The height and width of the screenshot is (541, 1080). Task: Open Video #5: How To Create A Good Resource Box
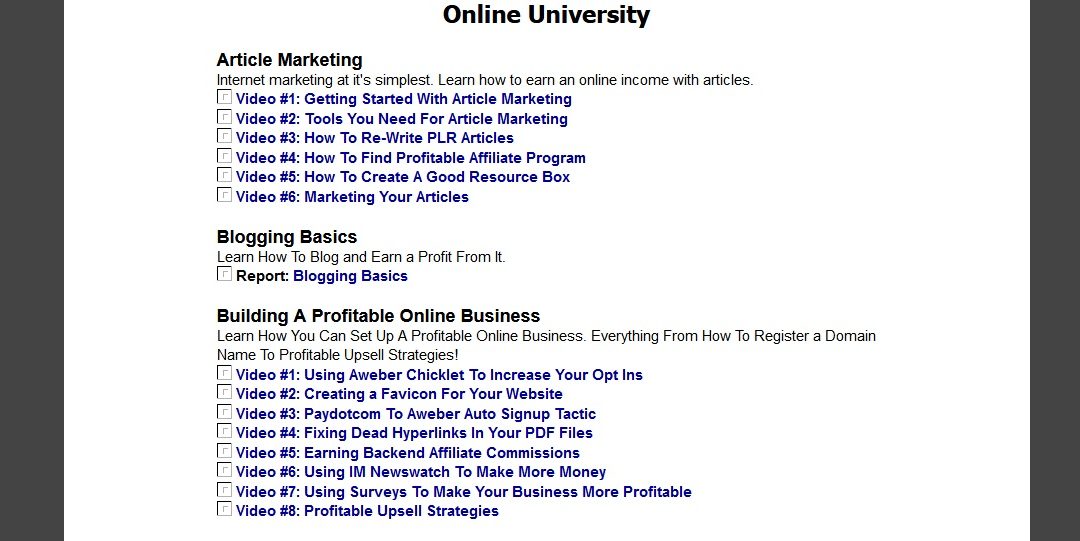(x=403, y=177)
